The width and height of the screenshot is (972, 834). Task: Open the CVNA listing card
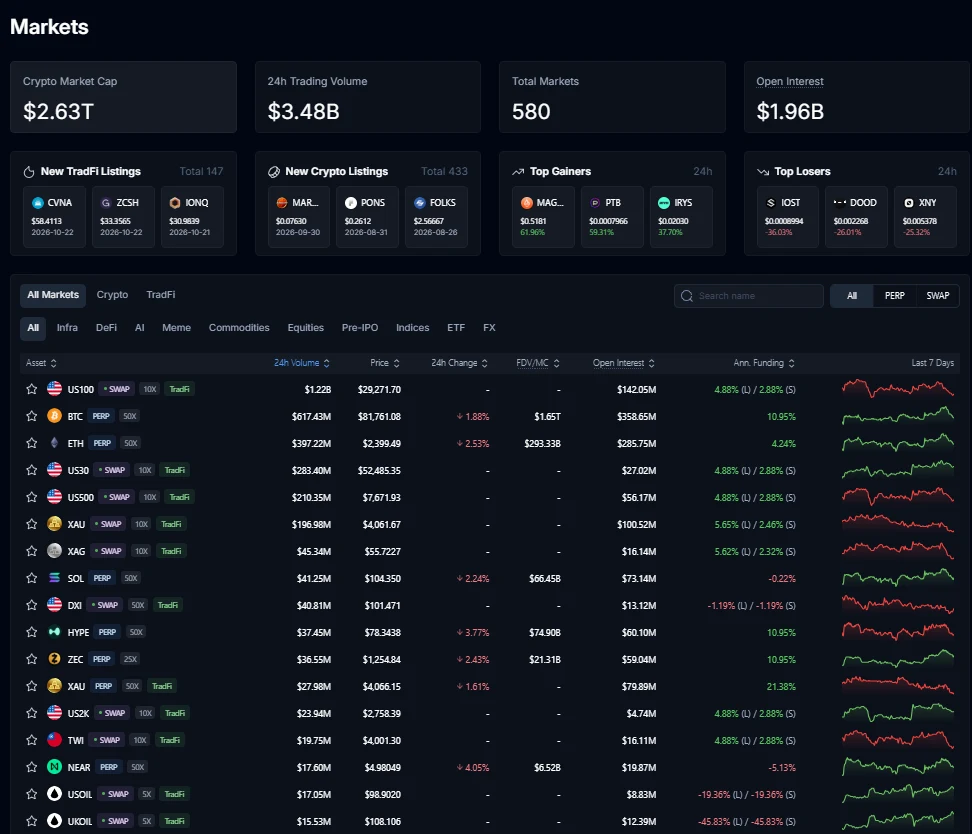pyautogui.click(x=55, y=217)
